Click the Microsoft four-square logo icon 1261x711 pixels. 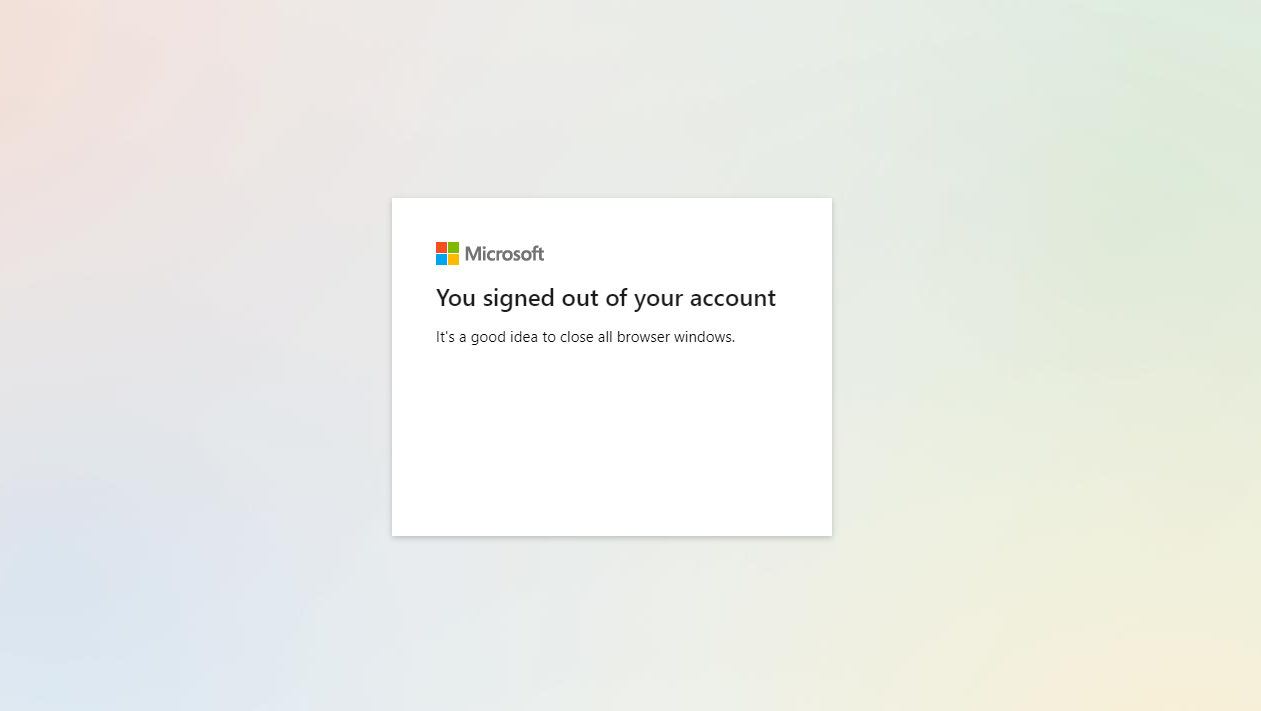447,253
